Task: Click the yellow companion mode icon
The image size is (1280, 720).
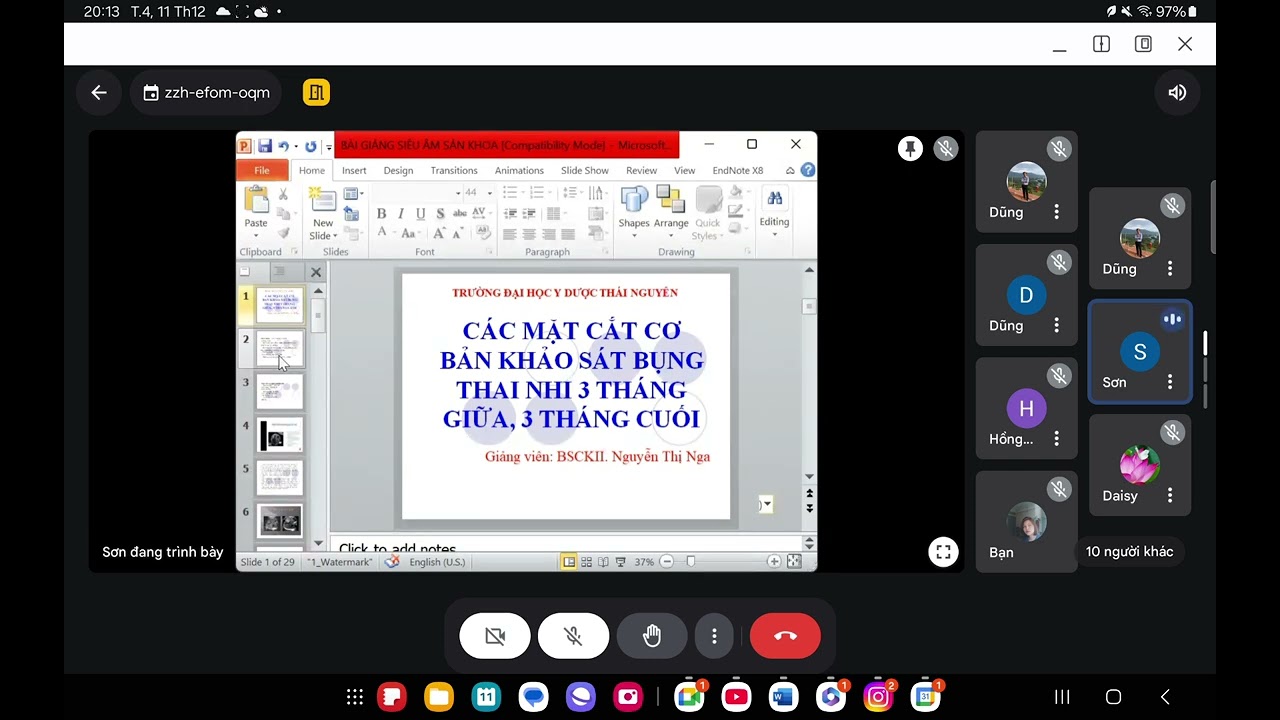Action: click(x=316, y=92)
